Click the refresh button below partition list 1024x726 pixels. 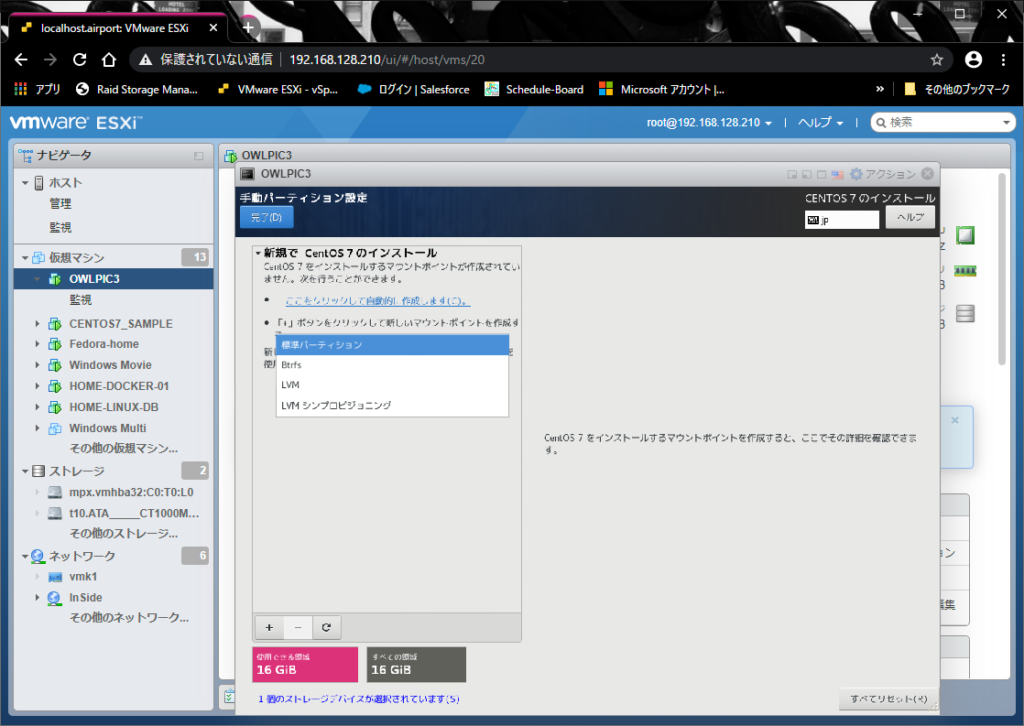[x=327, y=627]
